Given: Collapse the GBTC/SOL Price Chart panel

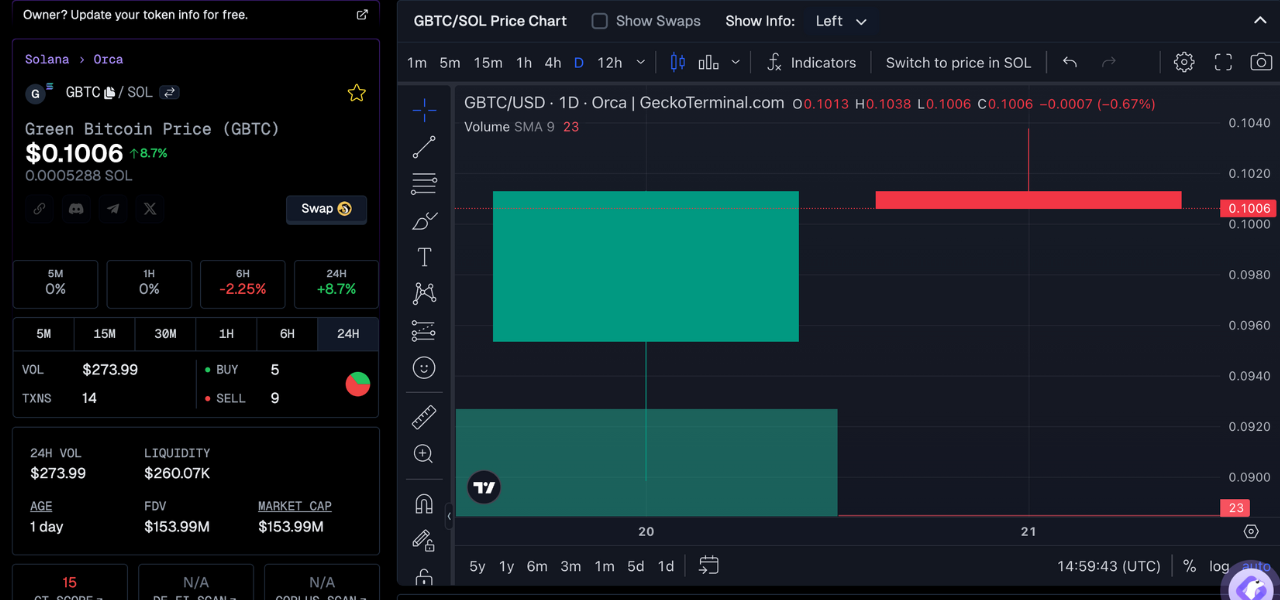Looking at the screenshot, I should pos(1260,21).
